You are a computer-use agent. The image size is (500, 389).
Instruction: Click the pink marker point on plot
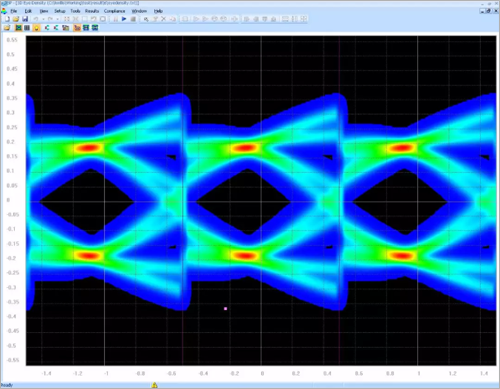[x=226, y=309]
